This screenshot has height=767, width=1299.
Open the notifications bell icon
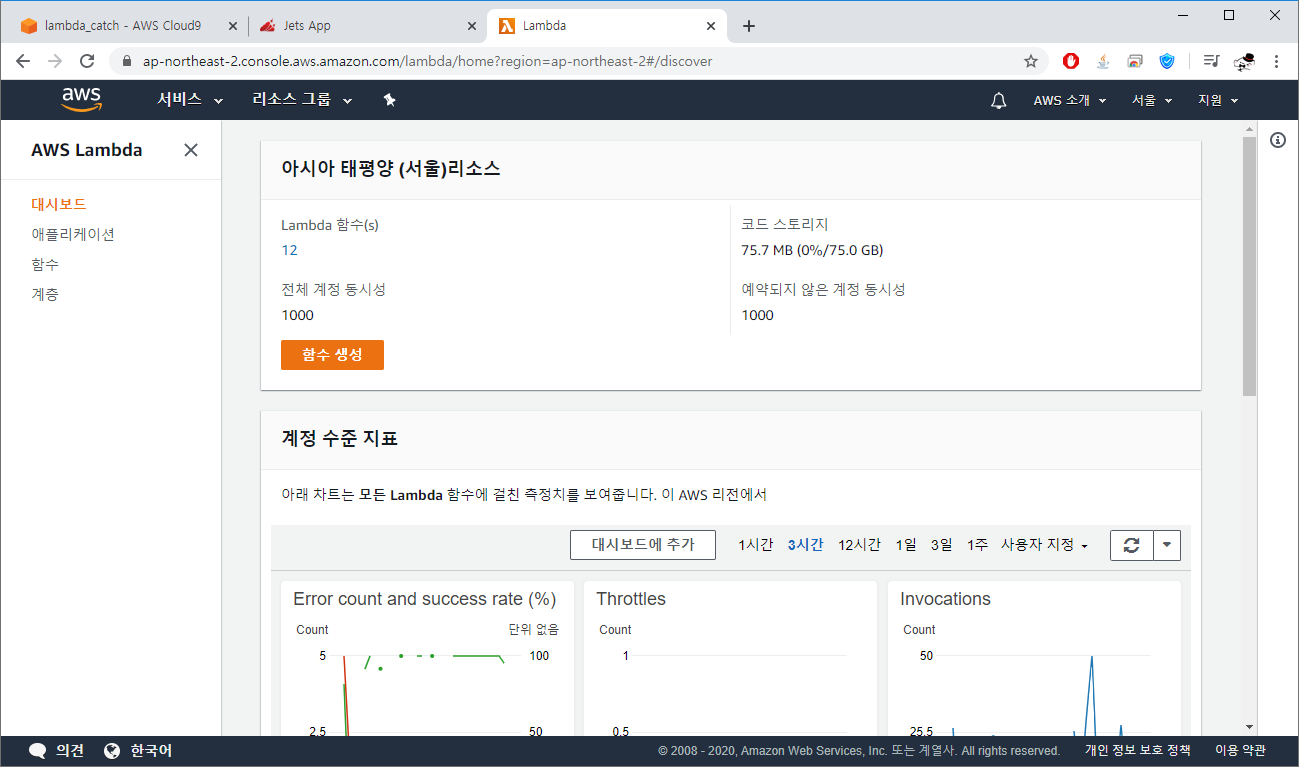point(998,100)
